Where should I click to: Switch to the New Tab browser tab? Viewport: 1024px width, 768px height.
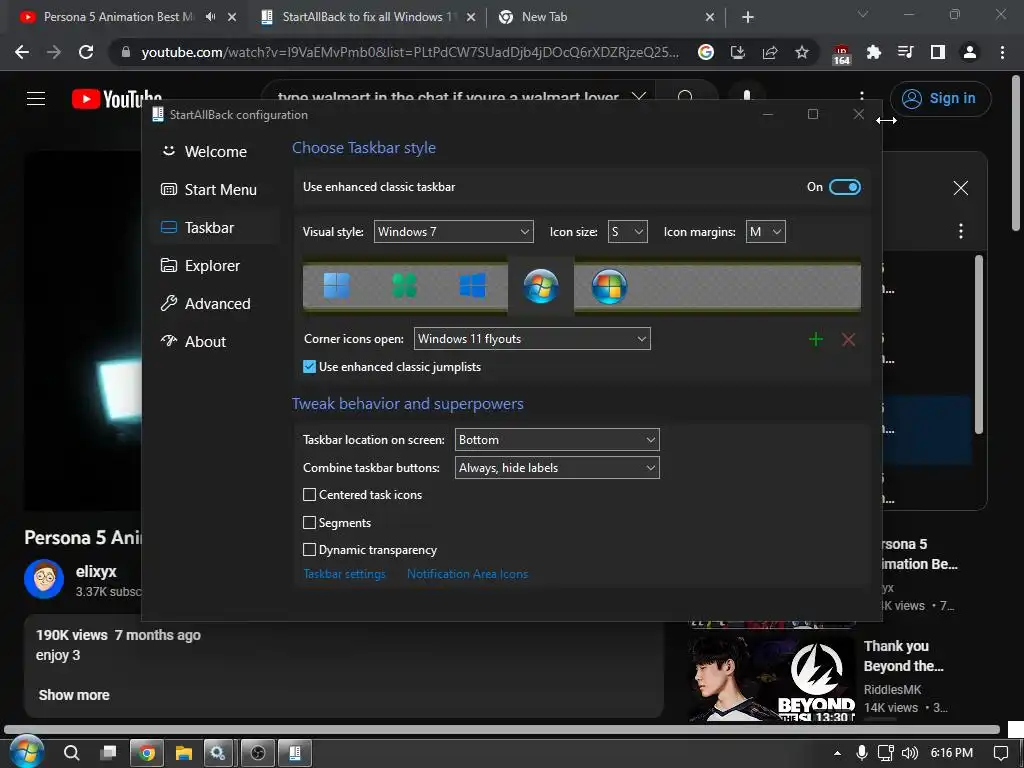point(606,17)
